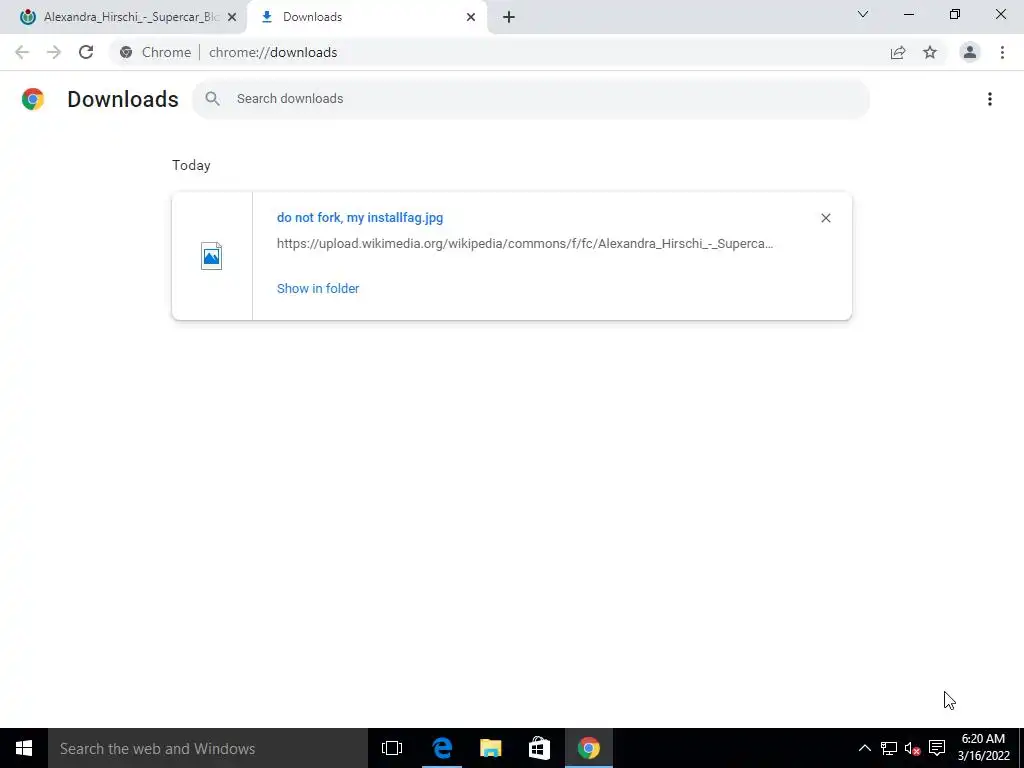Reload the Downloads page

(86, 52)
